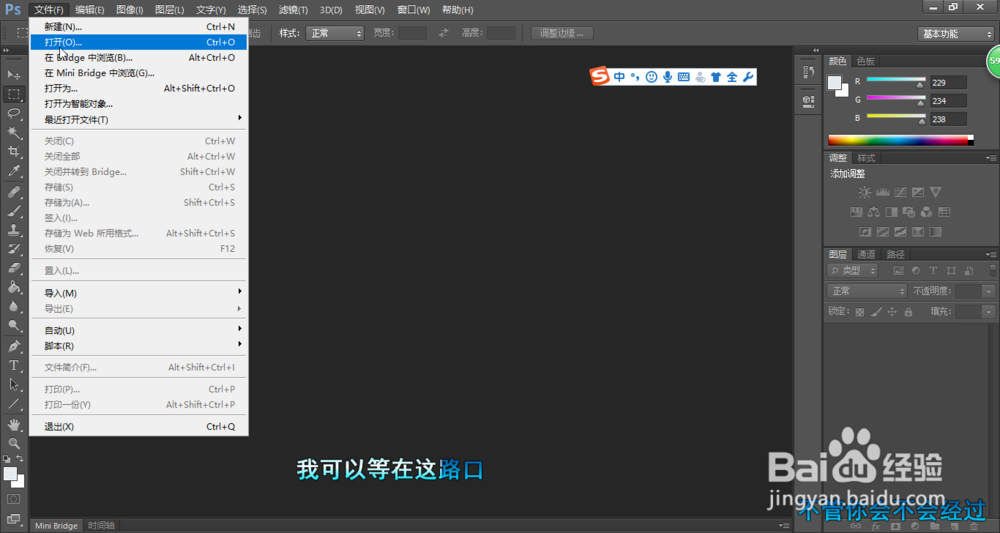Open the History panel icon
The image size is (1000, 533).
pos(808,72)
